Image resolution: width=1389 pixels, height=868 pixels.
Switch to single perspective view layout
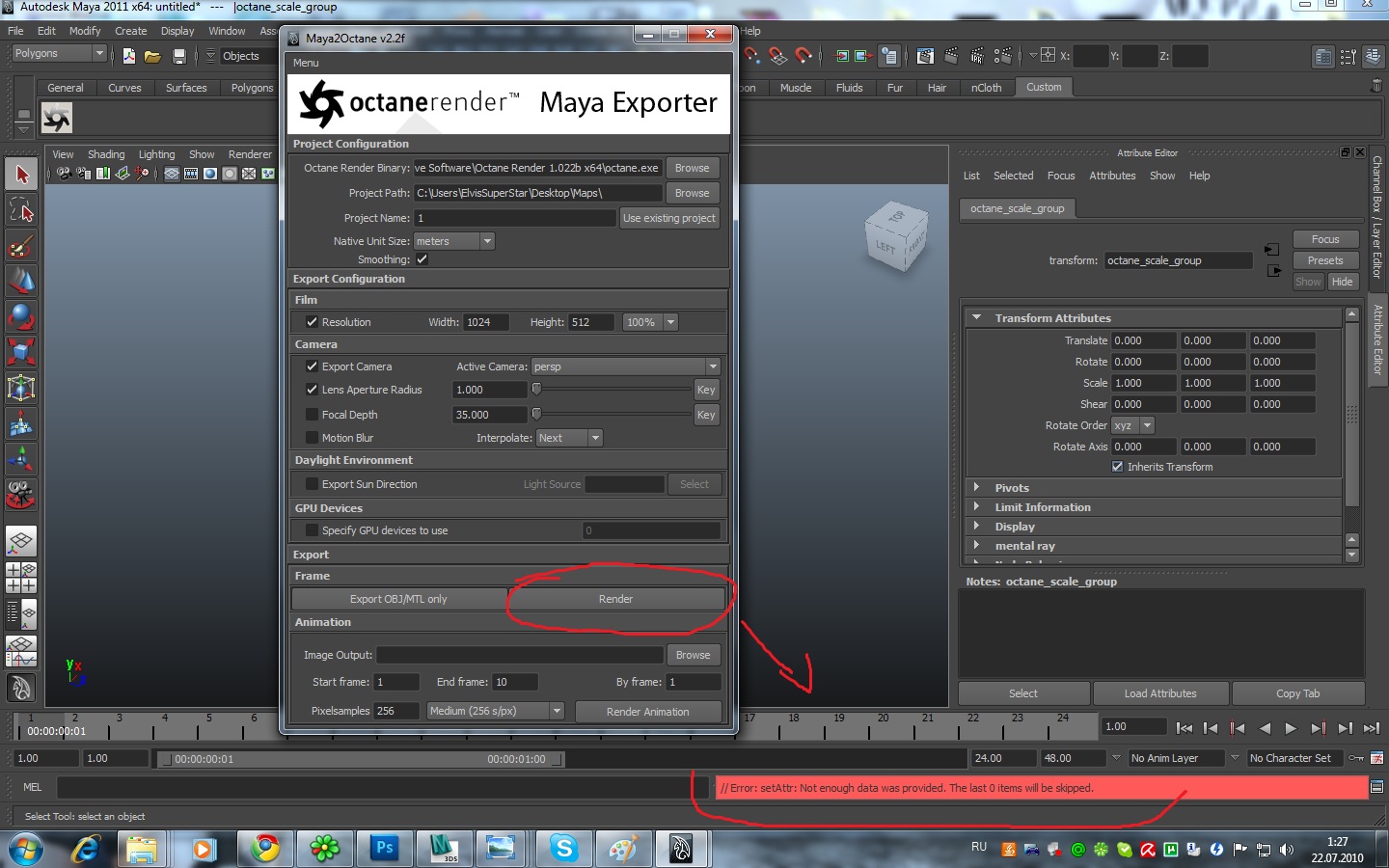[21, 542]
